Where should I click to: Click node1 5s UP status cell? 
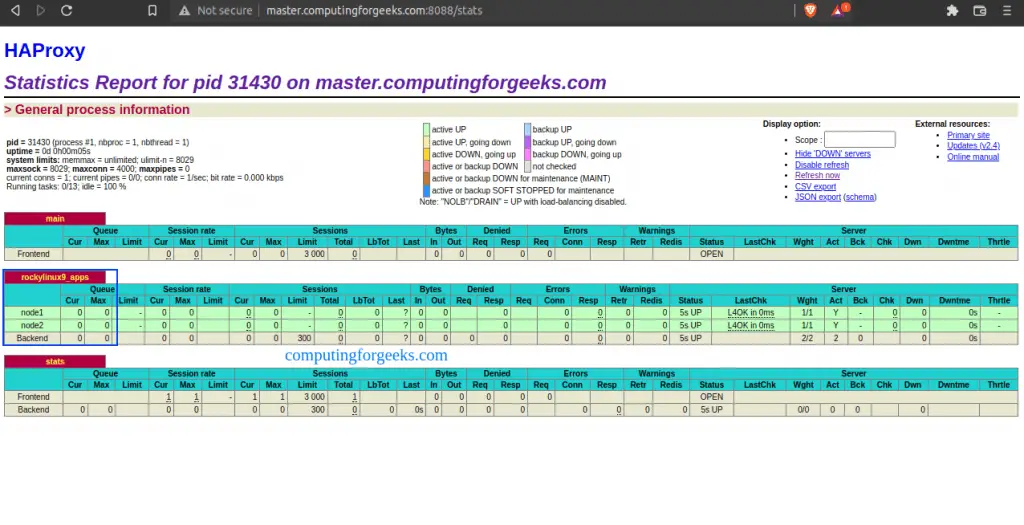[690, 313]
